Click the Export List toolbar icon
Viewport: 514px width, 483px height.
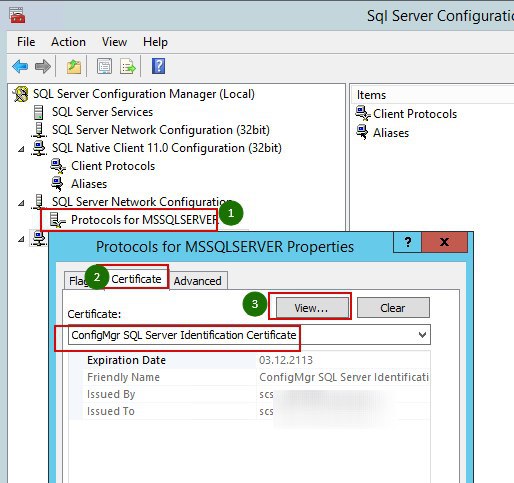(x=128, y=66)
